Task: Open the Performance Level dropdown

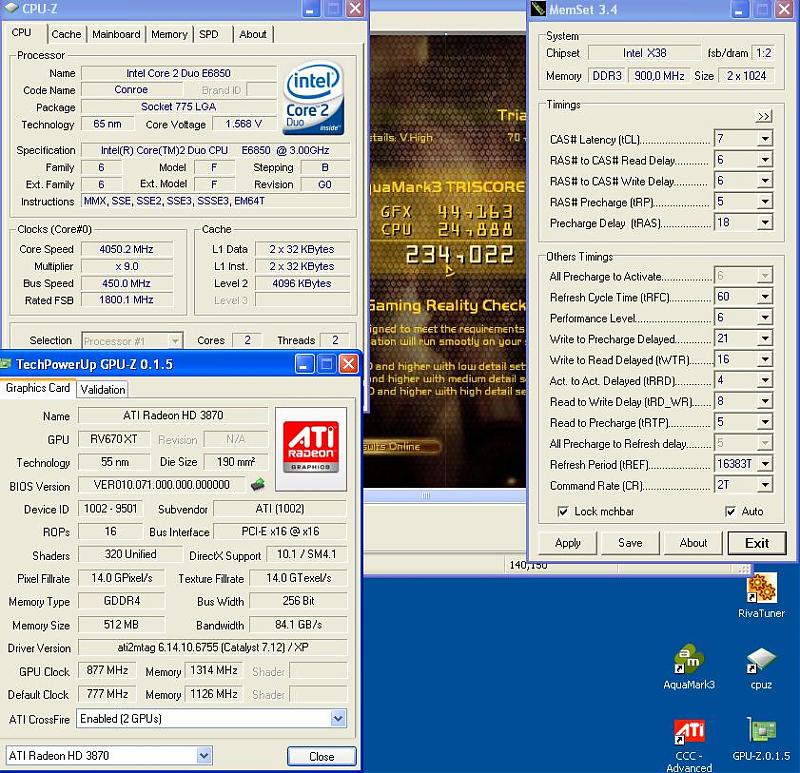Action: pyautogui.click(x=764, y=317)
